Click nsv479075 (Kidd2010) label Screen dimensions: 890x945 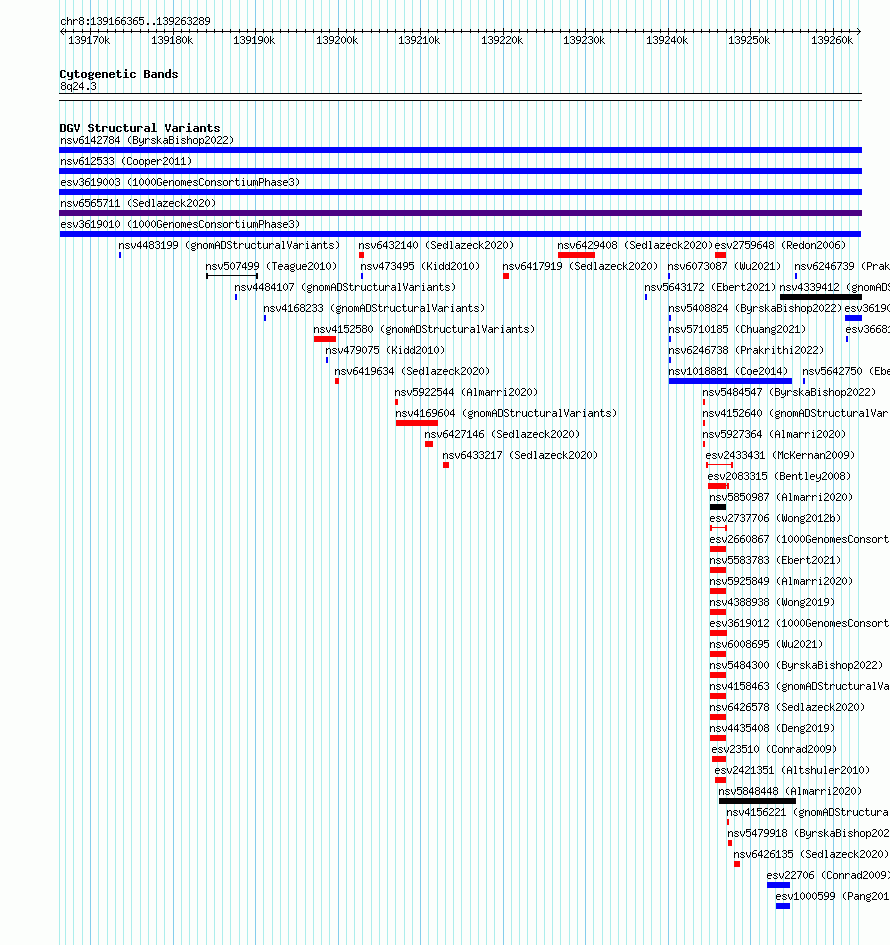385,350
